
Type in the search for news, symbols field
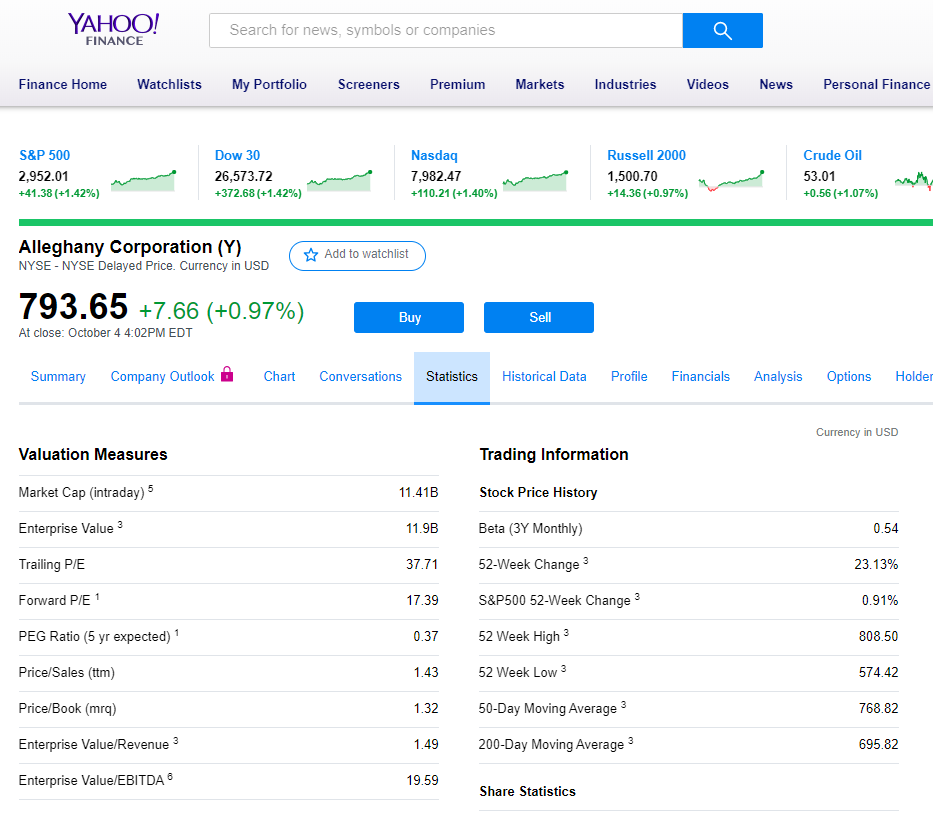pos(445,31)
